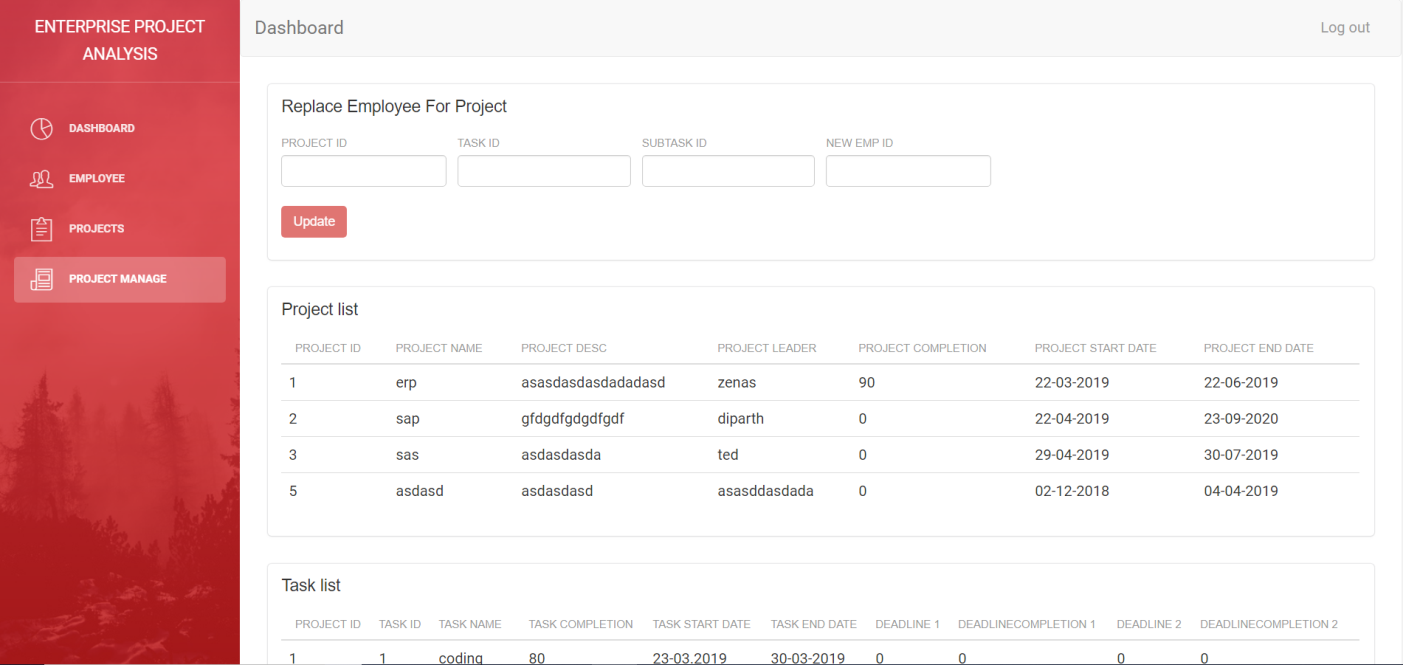
Task: Click the TASK START DATE column header
Action: coord(702,624)
